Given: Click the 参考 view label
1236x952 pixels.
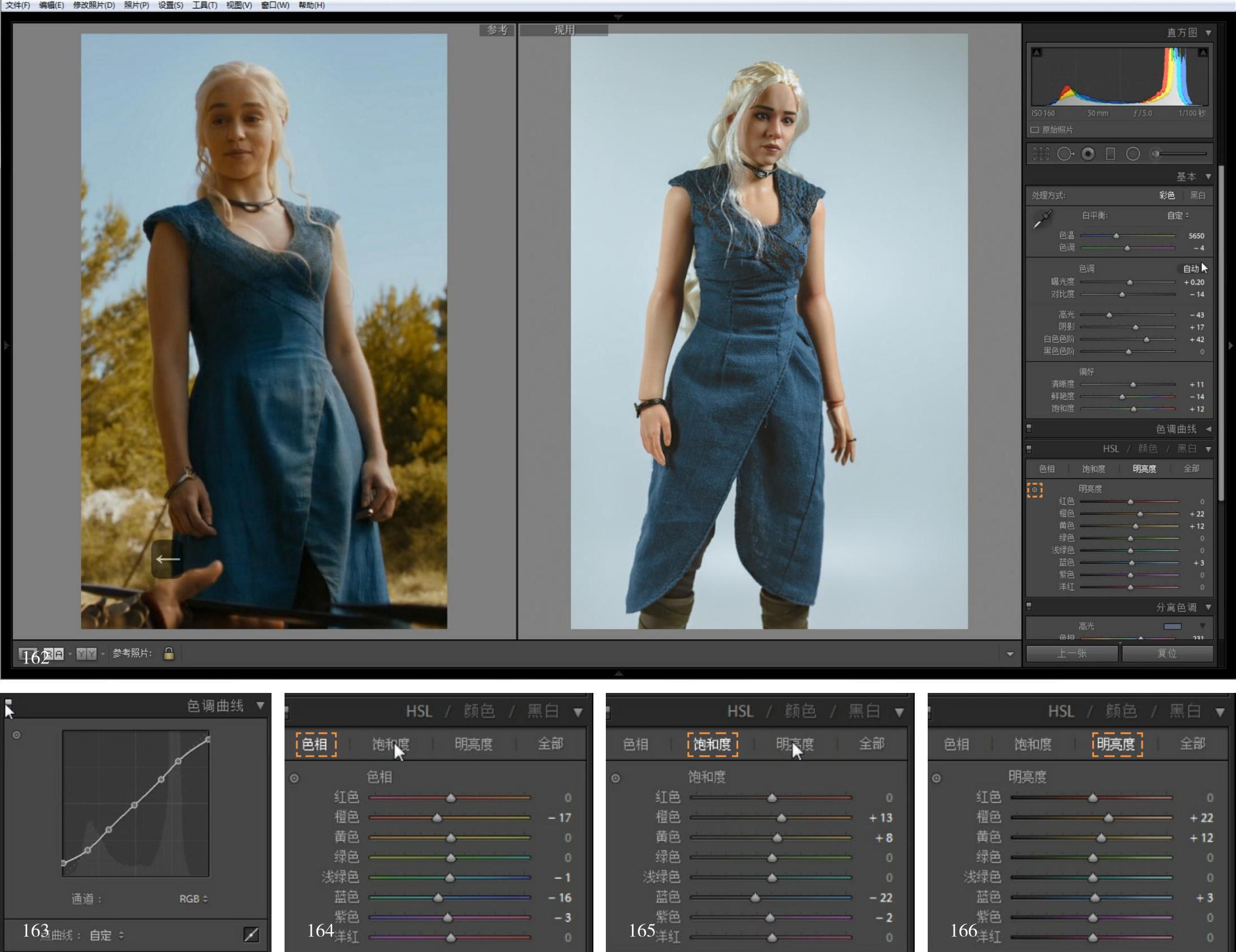Looking at the screenshot, I should coord(497,30).
